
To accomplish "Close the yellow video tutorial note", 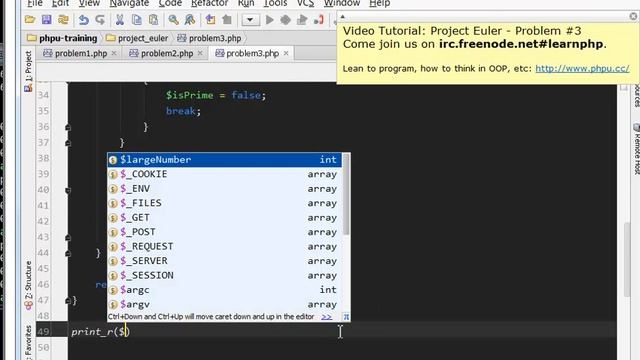I will [x=633, y=16].
